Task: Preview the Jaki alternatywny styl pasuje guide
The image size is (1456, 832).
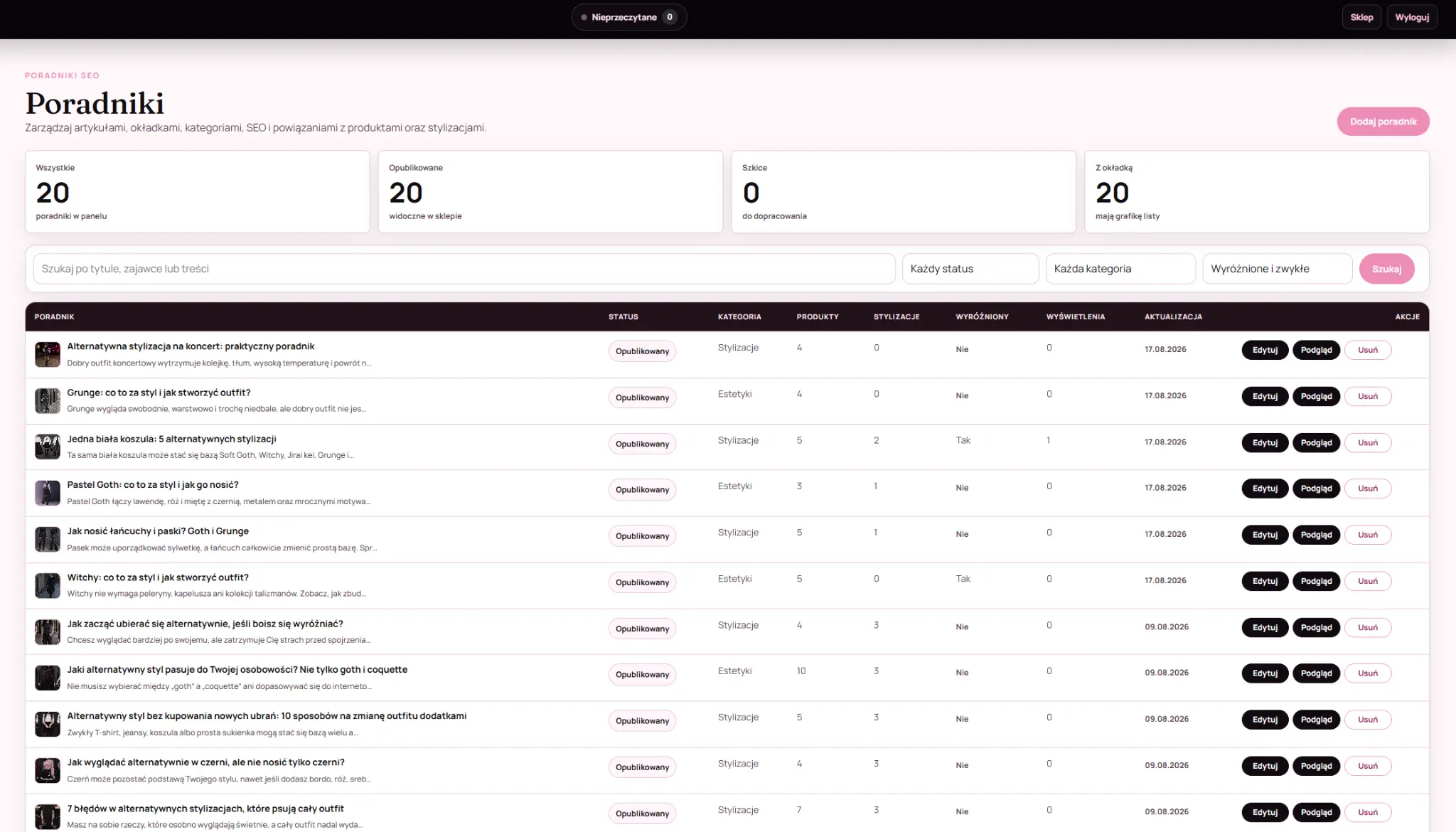Action: [1316, 673]
